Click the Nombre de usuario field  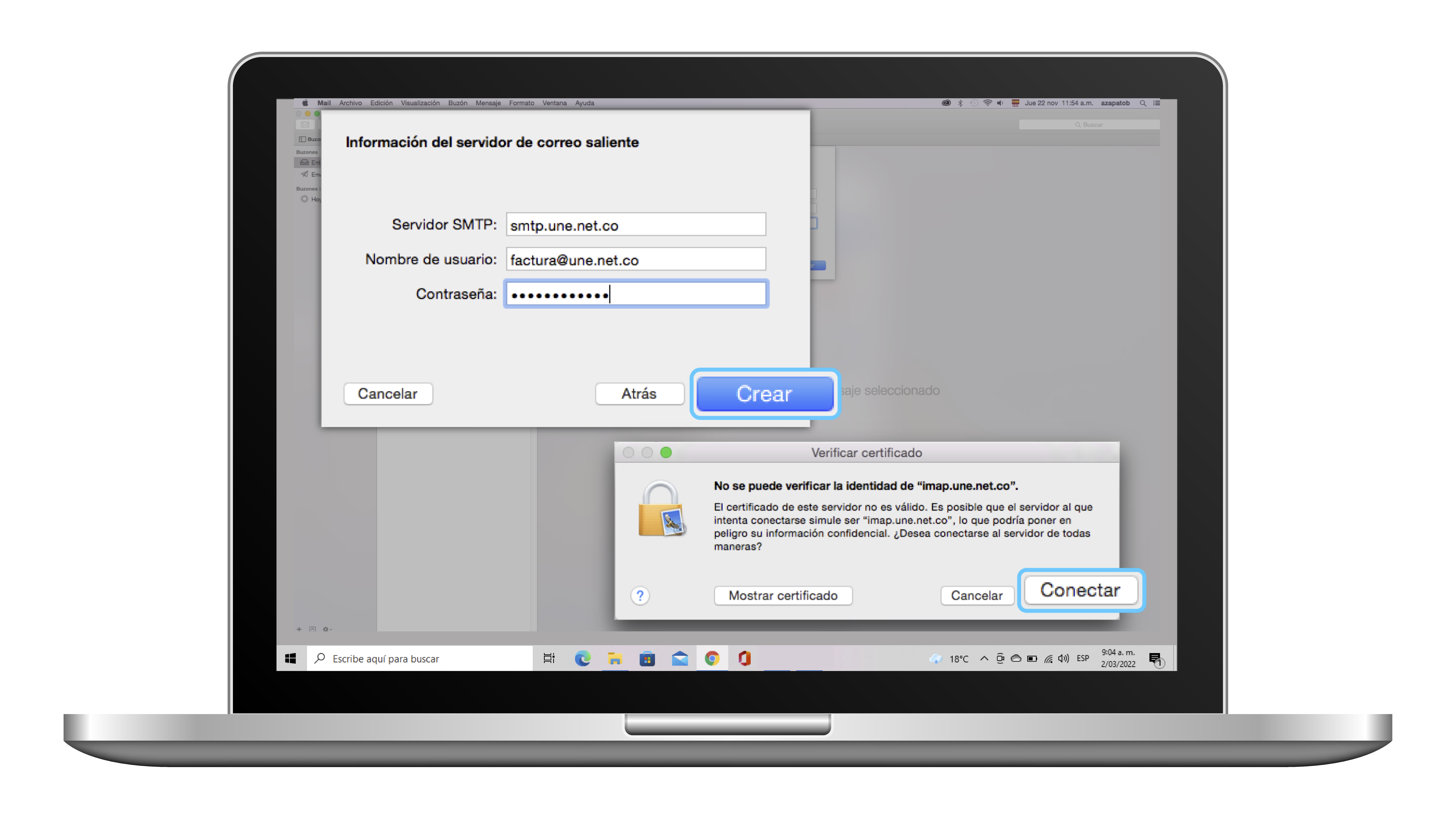coord(636,259)
